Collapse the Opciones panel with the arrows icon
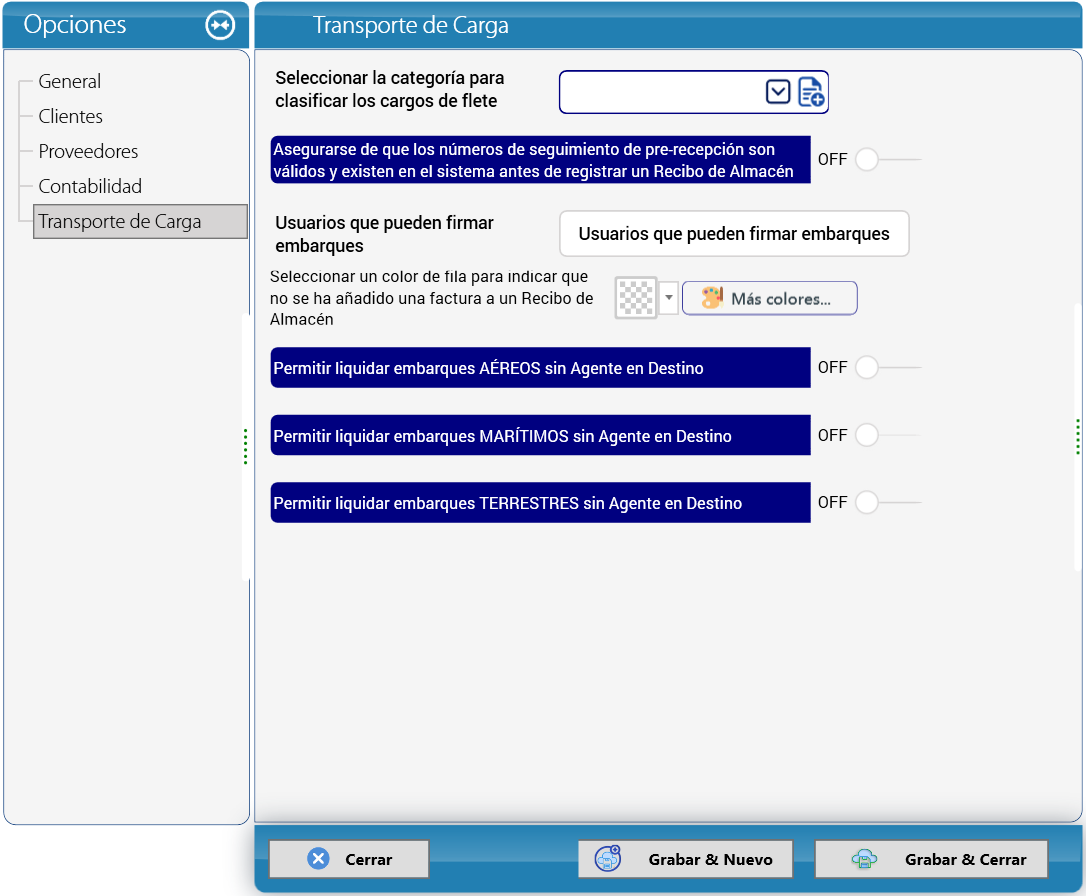The image size is (1086, 896). pos(220,25)
